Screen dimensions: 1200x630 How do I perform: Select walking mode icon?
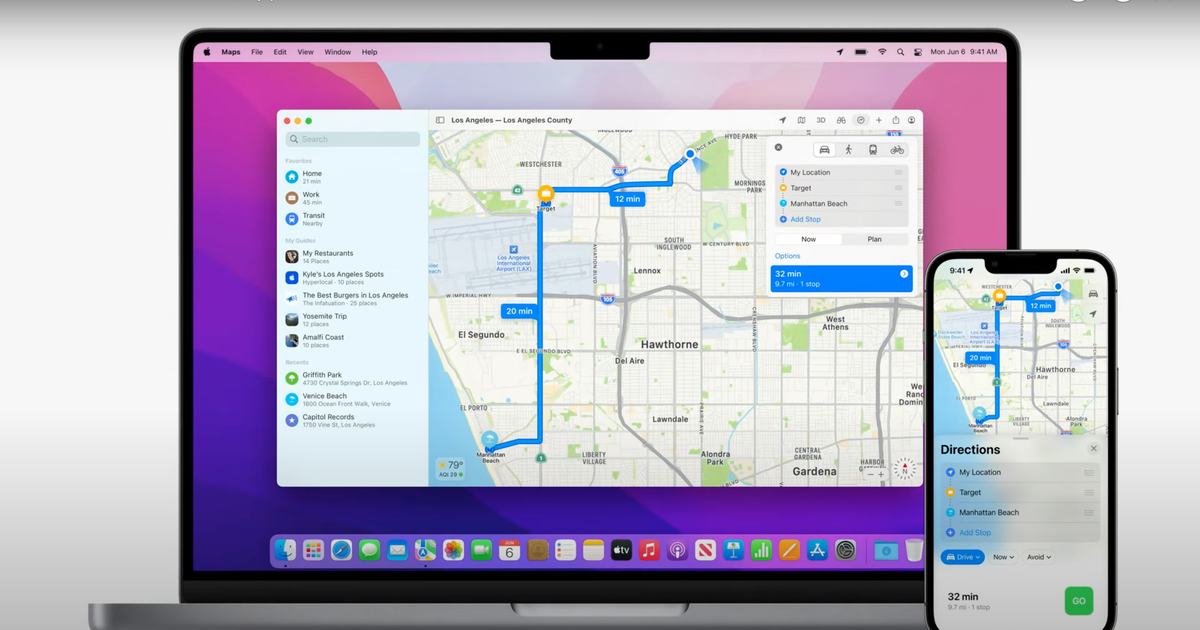tap(849, 150)
